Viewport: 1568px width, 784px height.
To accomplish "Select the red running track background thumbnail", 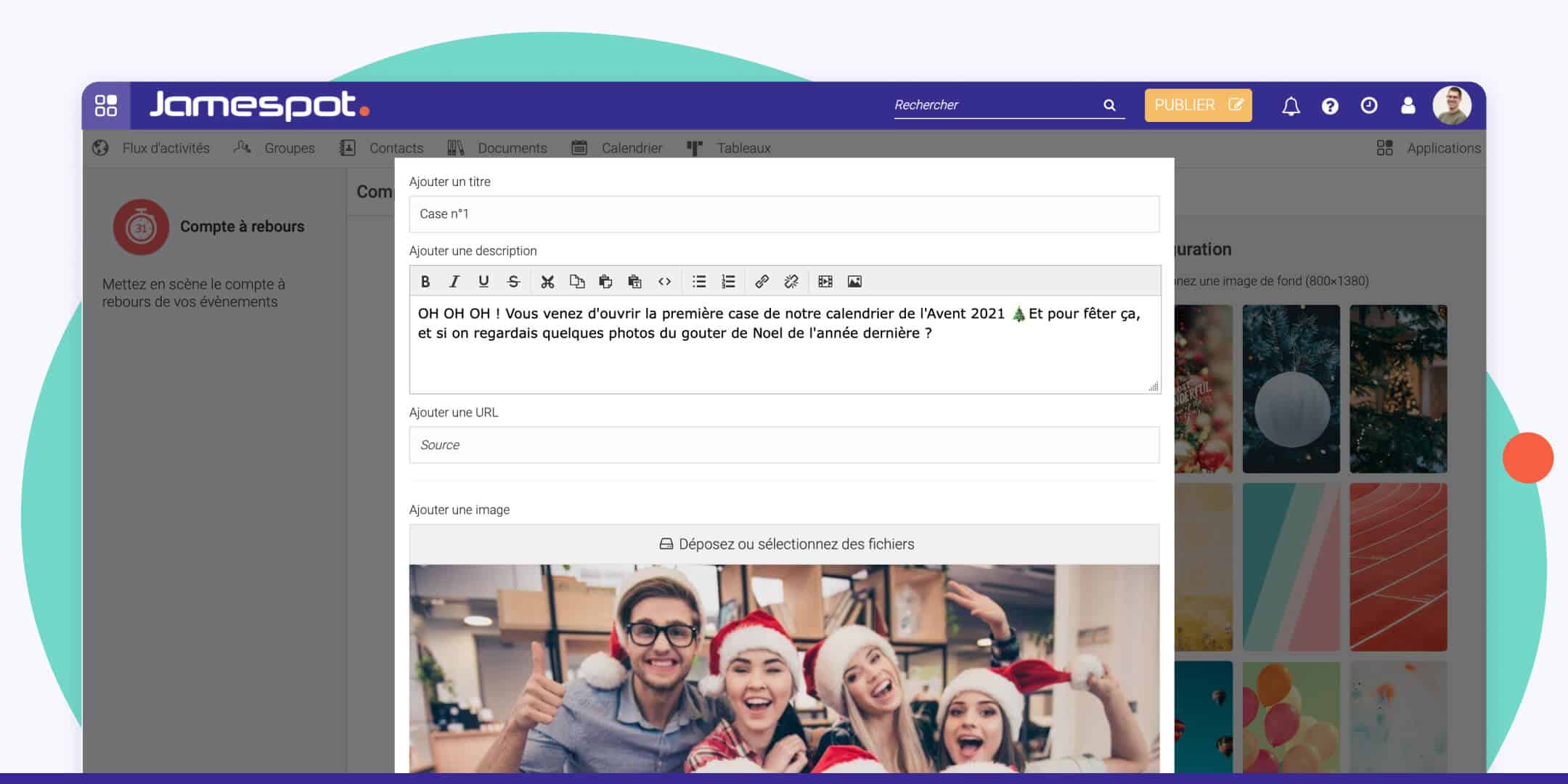I will click(1398, 567).
